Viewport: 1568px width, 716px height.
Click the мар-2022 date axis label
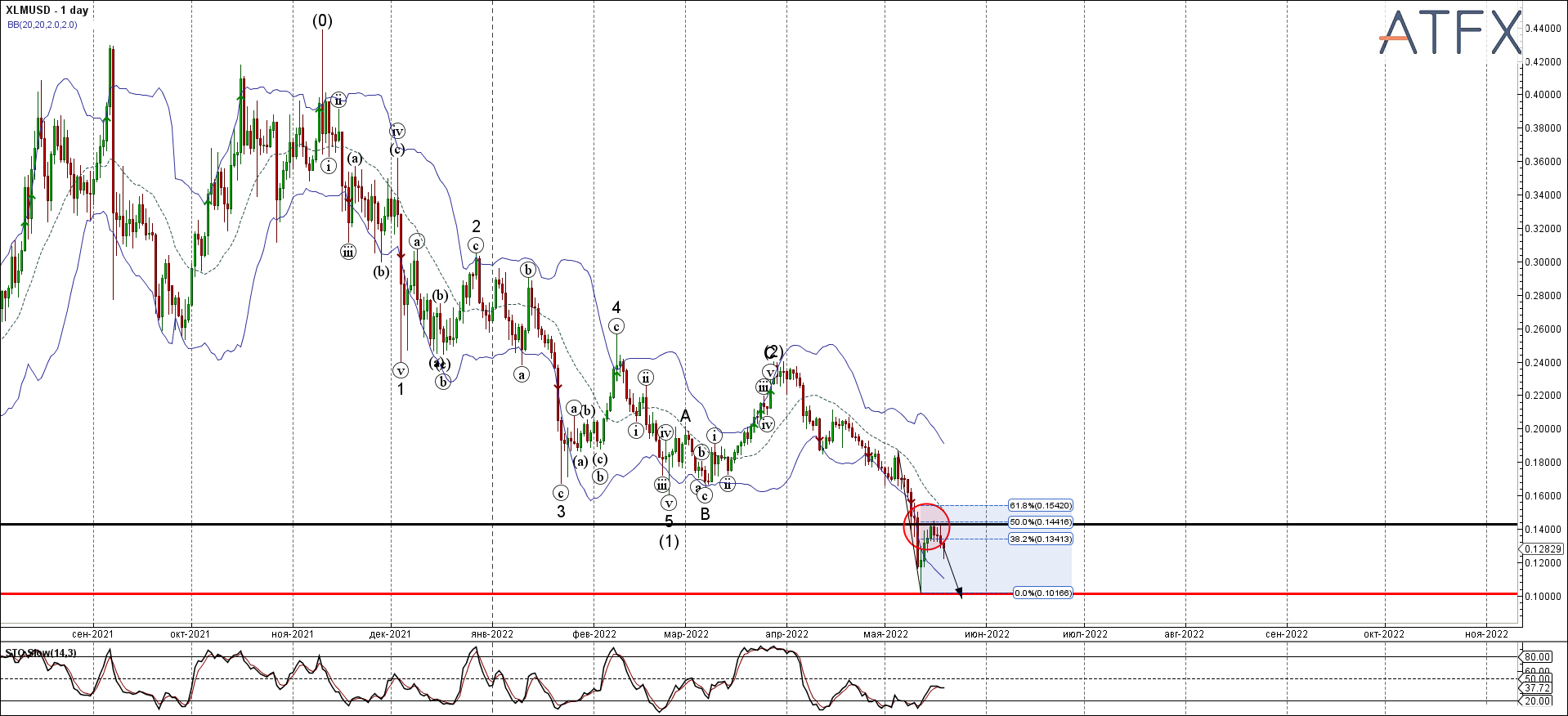686,634
